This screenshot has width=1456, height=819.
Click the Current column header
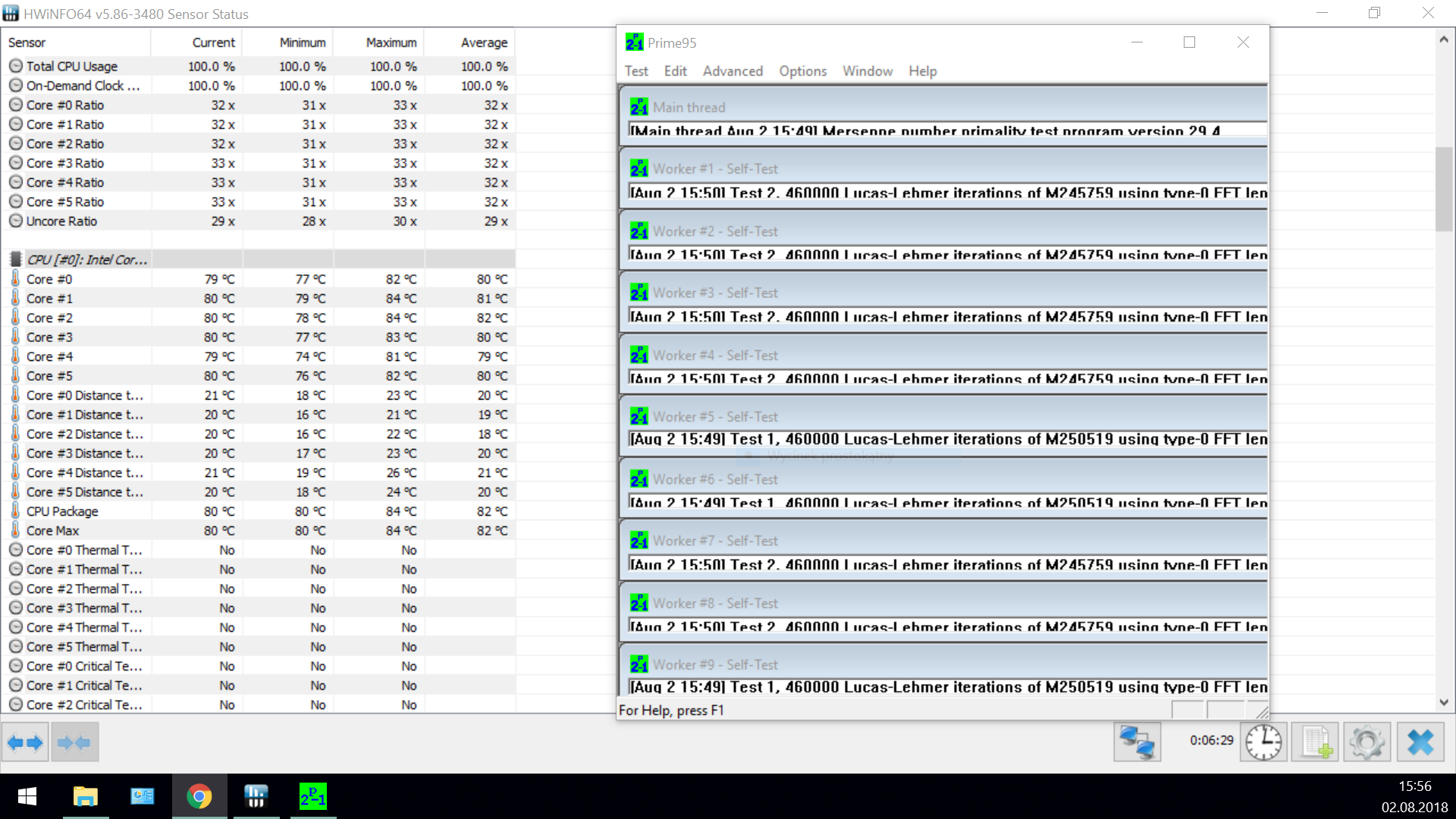pyautogui.click(x=196, y=42)
